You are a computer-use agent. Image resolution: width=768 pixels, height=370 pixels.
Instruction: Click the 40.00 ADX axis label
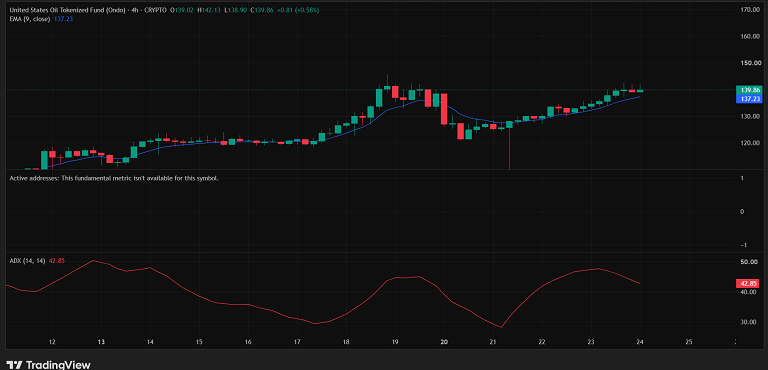(749, 292)
